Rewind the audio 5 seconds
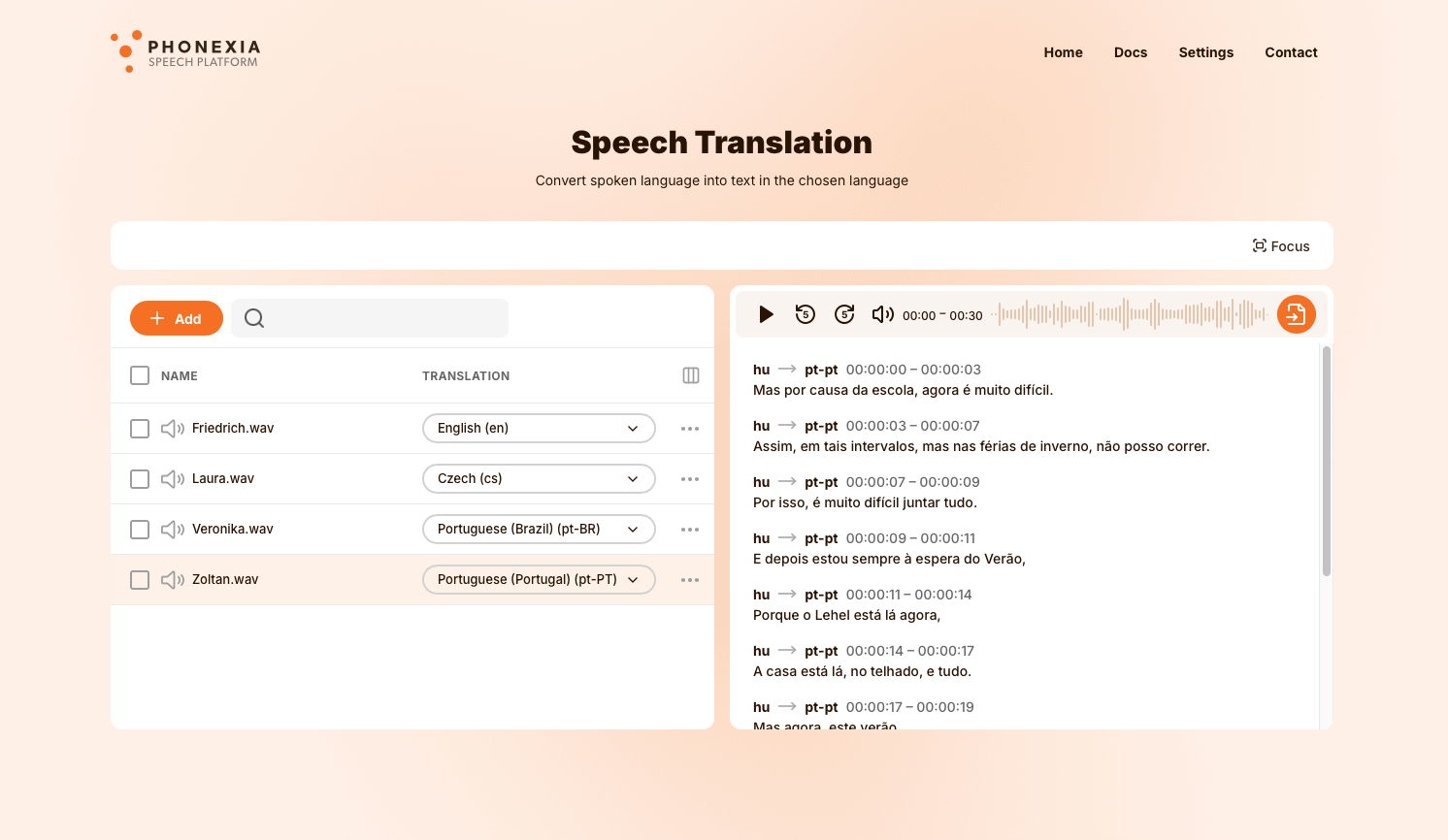The image size is (1448, 840). tap(806, 314)
